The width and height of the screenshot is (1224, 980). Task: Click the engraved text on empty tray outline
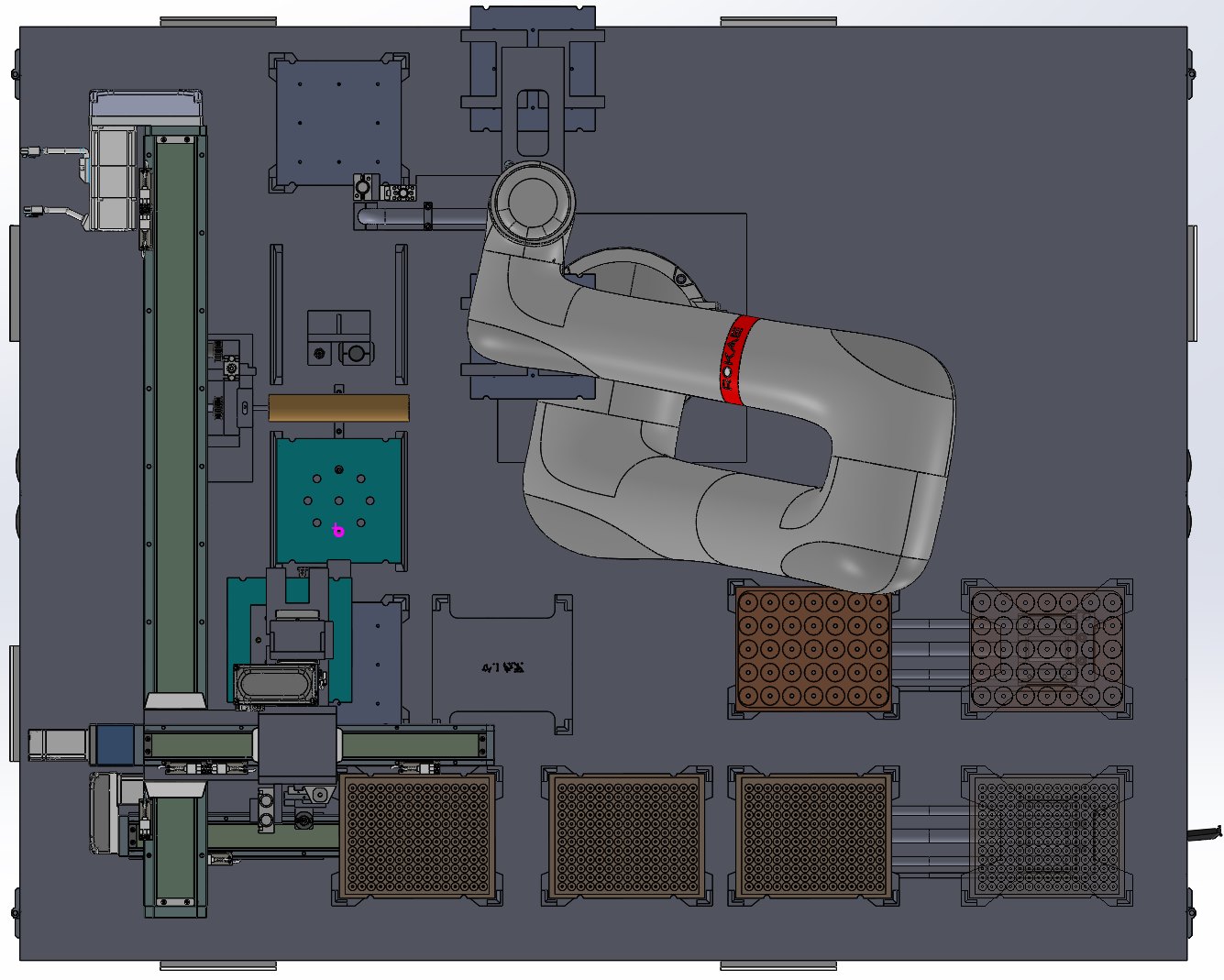tap(502, 667)
